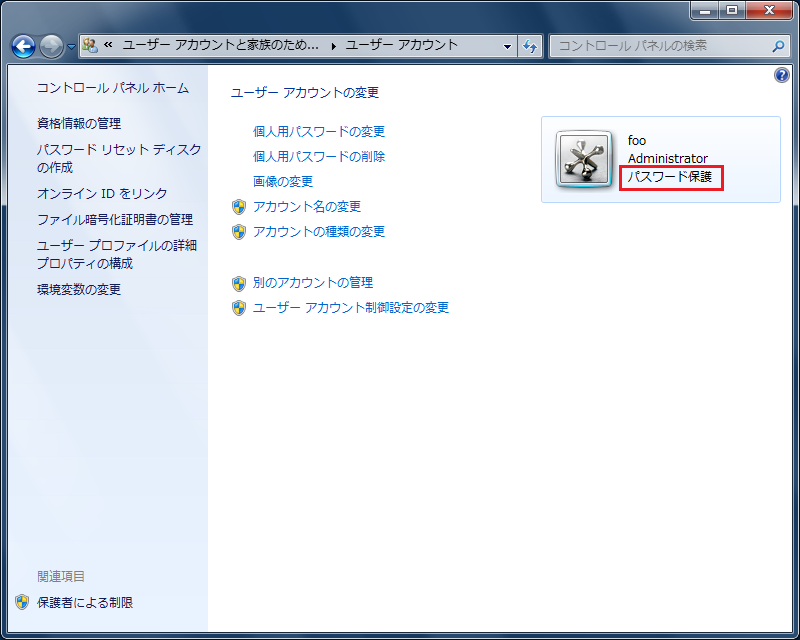The image size is (800, 640).
Task: Select 画像の変更 link
Action: pyautogui.click(x=283, y=181)
